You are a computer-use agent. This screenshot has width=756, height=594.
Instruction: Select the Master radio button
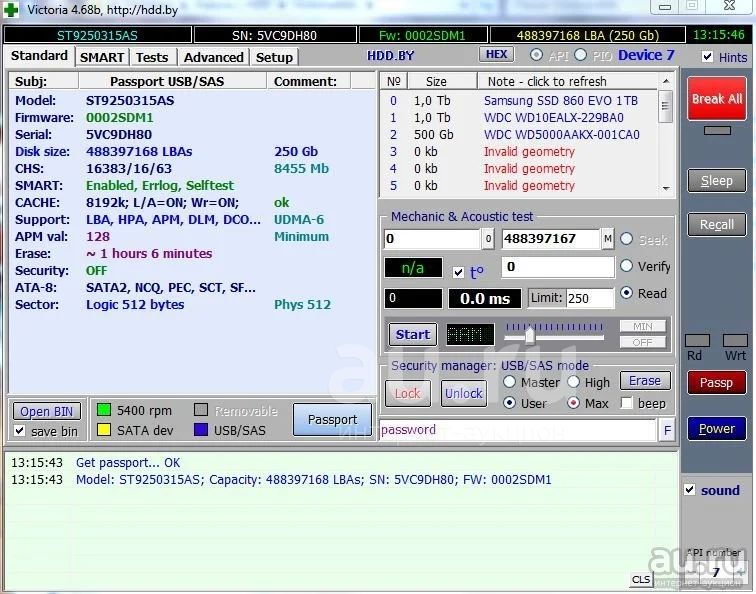click(510, 382)
